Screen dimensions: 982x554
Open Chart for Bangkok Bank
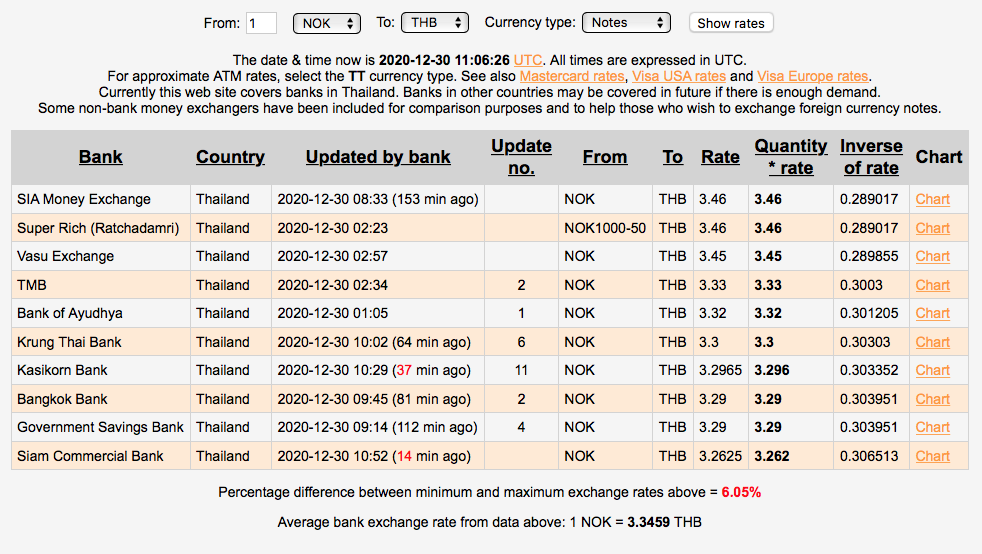(932, 399)
